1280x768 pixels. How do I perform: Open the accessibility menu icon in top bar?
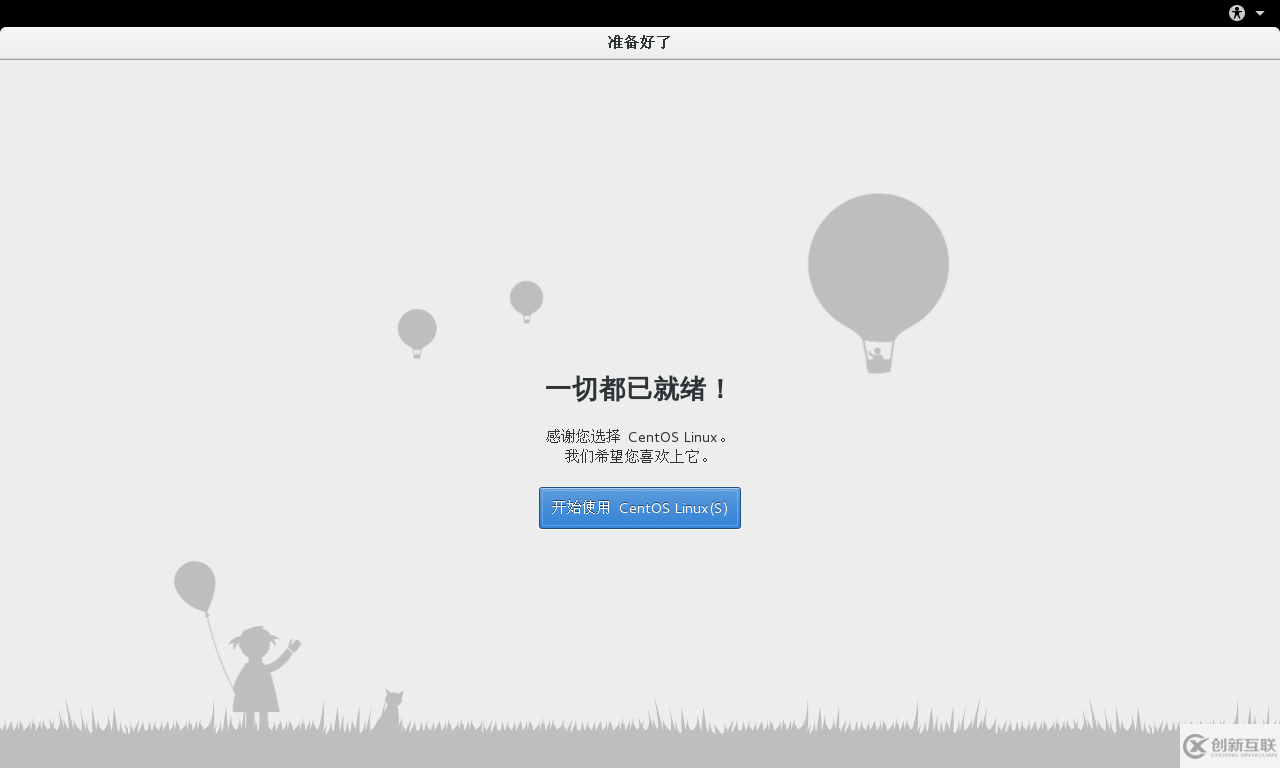coord(1237,13)
